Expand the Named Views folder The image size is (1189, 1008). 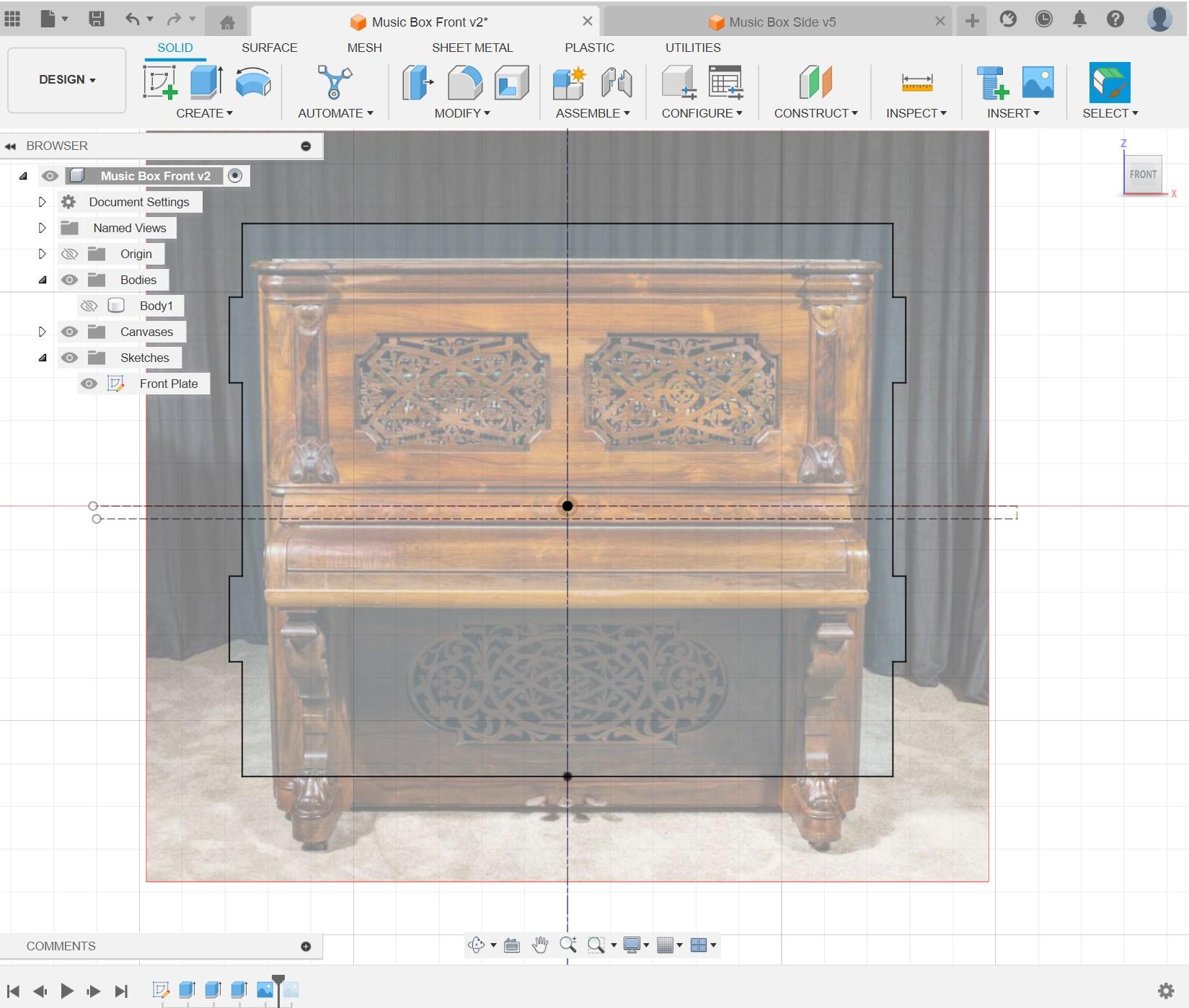pos(42,227)
